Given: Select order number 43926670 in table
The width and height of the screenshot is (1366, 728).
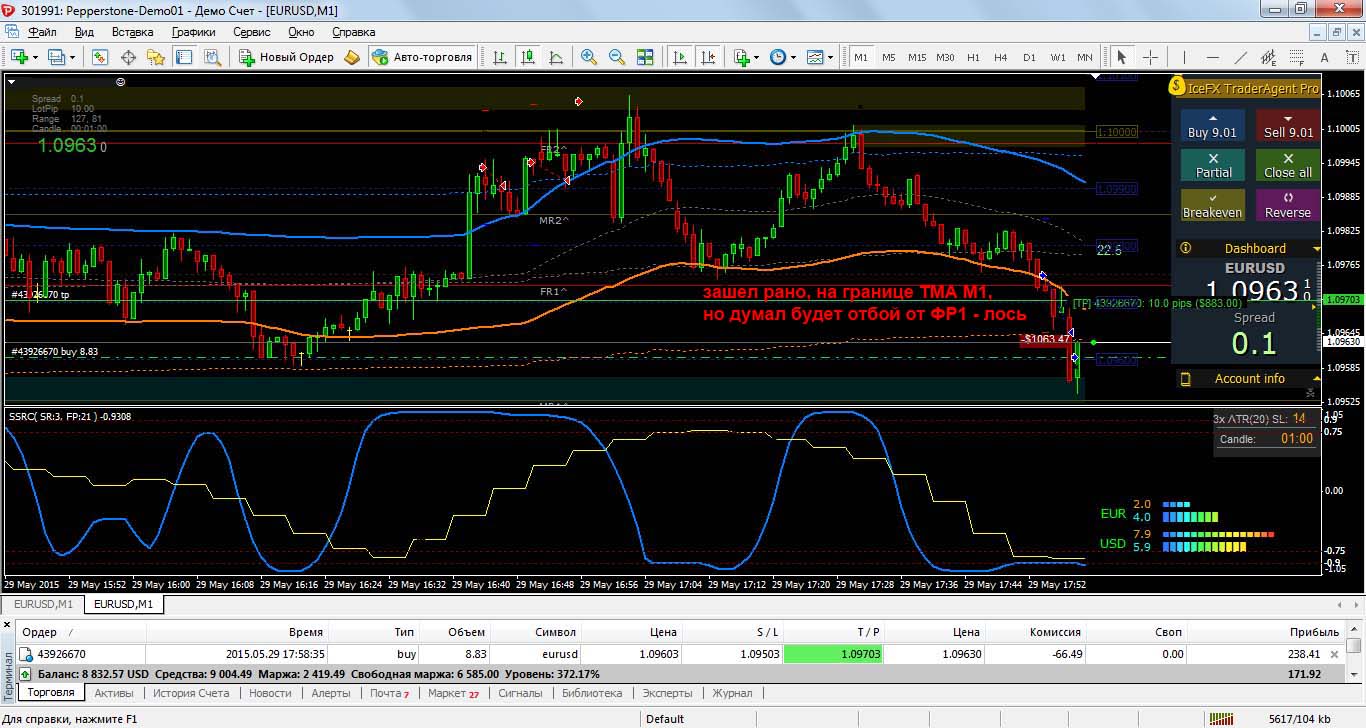Looking at the screenshot, I should [x=62, y=654].
